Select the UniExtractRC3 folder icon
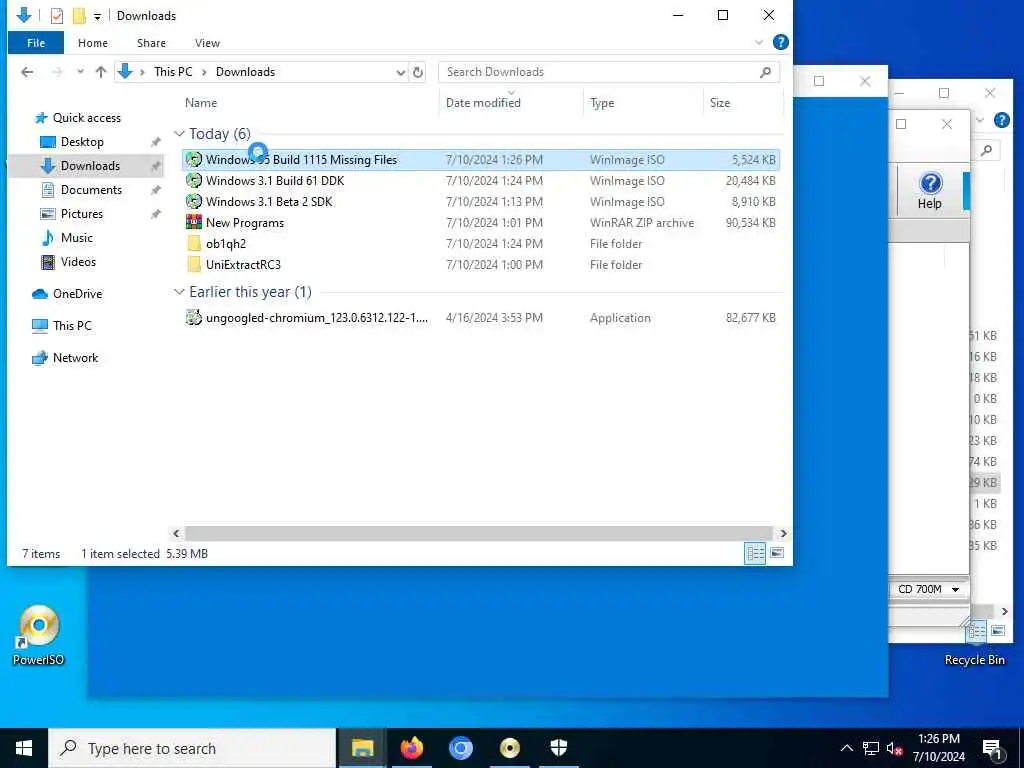1024x768 pixels. point(194,264)
